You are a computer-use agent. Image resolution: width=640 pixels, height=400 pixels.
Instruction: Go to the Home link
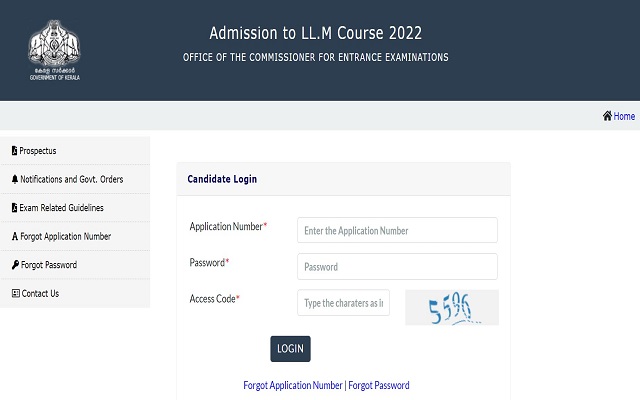tap(624, 116)
